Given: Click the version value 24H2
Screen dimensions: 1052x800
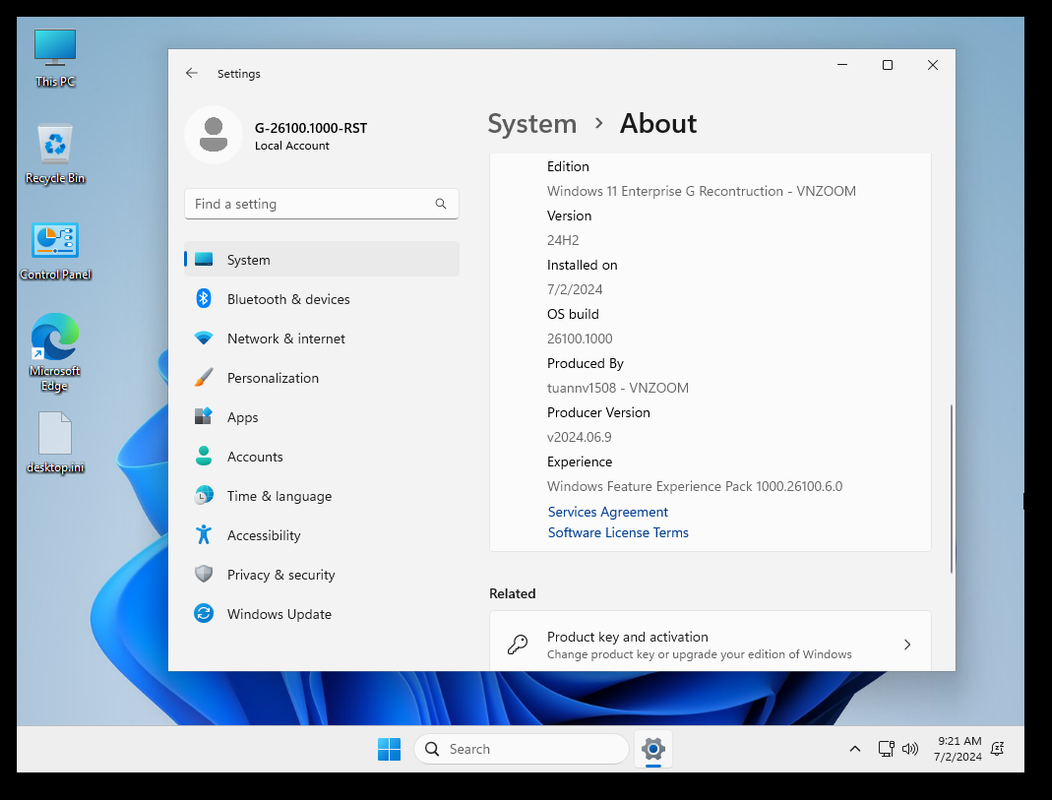Looking at the screenshot, I should click(563, 240).
